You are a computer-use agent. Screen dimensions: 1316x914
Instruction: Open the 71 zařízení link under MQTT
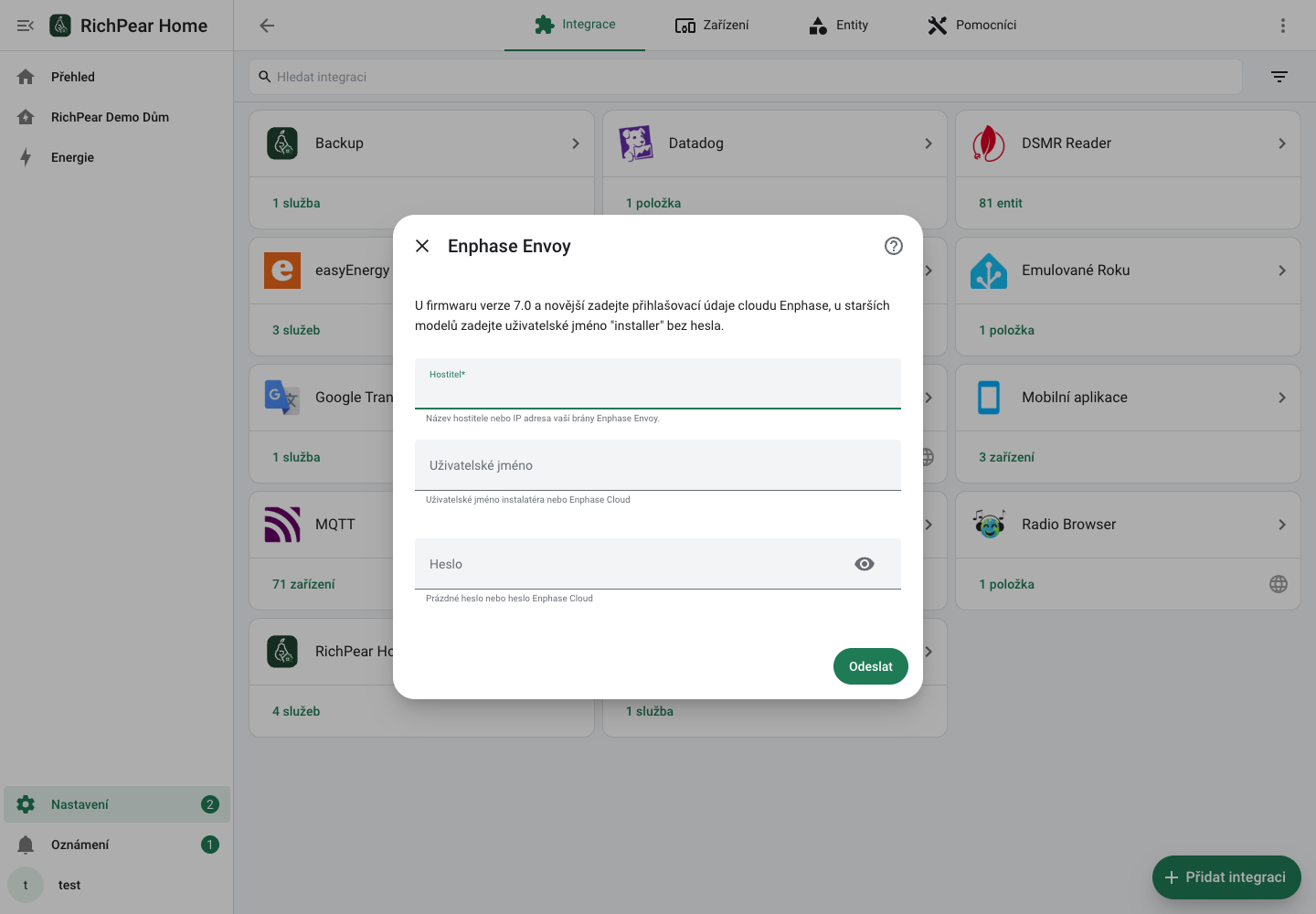303,584
